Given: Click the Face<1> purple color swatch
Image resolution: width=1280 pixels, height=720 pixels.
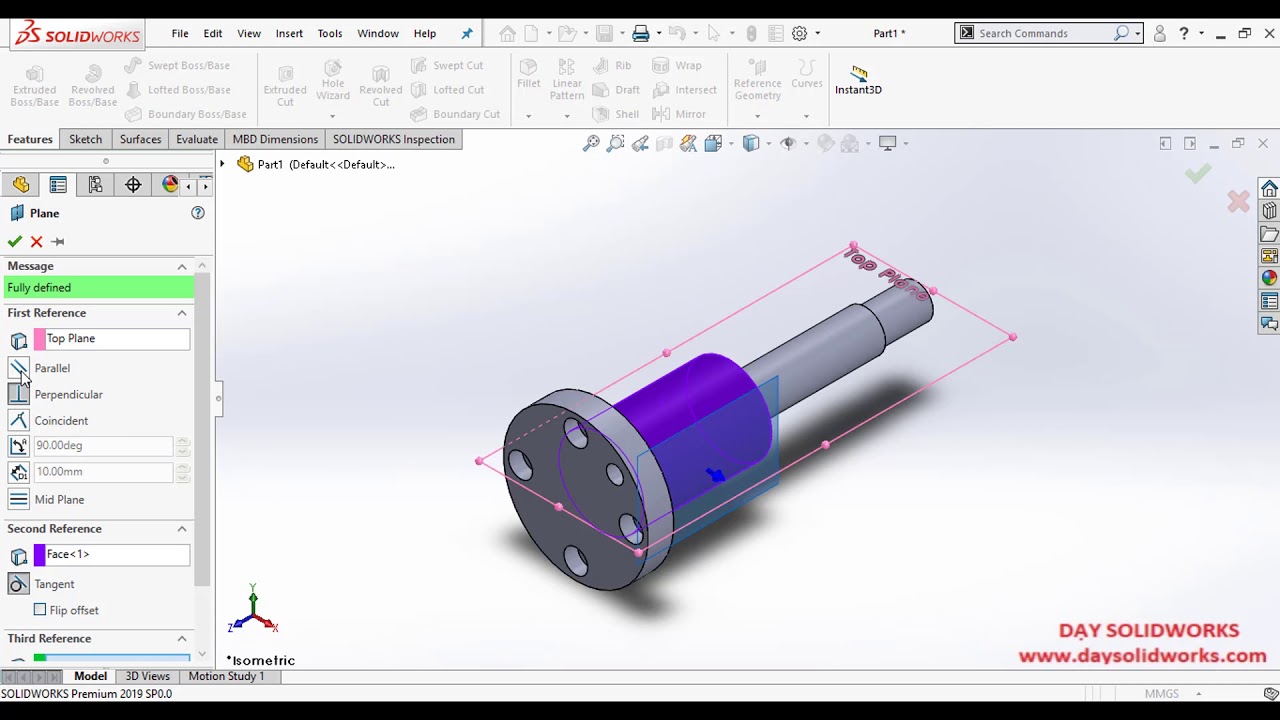Looking at the screenshot, I should 40,554.
